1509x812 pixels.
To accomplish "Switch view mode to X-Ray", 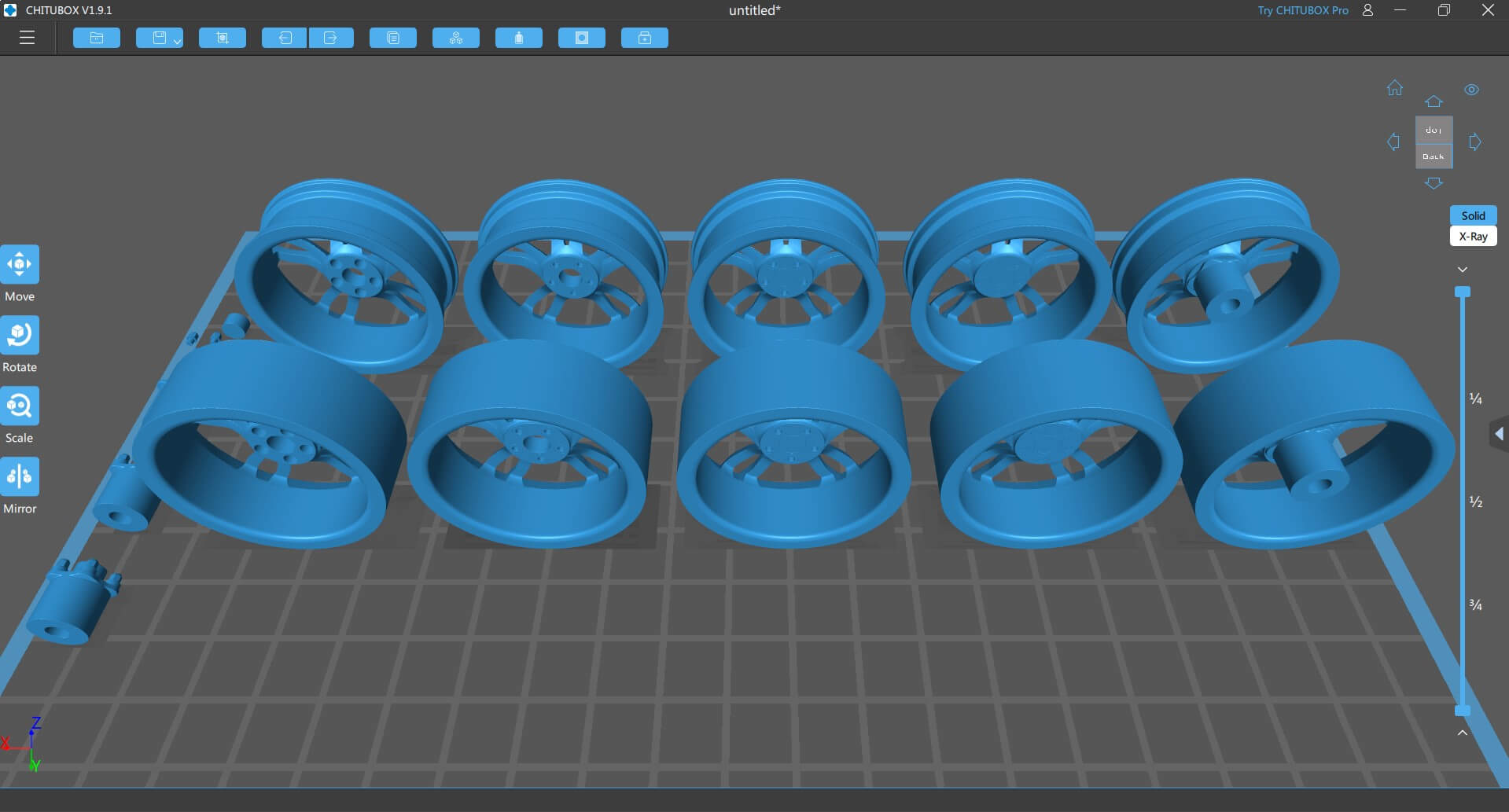I will [x=1473, y=237].
